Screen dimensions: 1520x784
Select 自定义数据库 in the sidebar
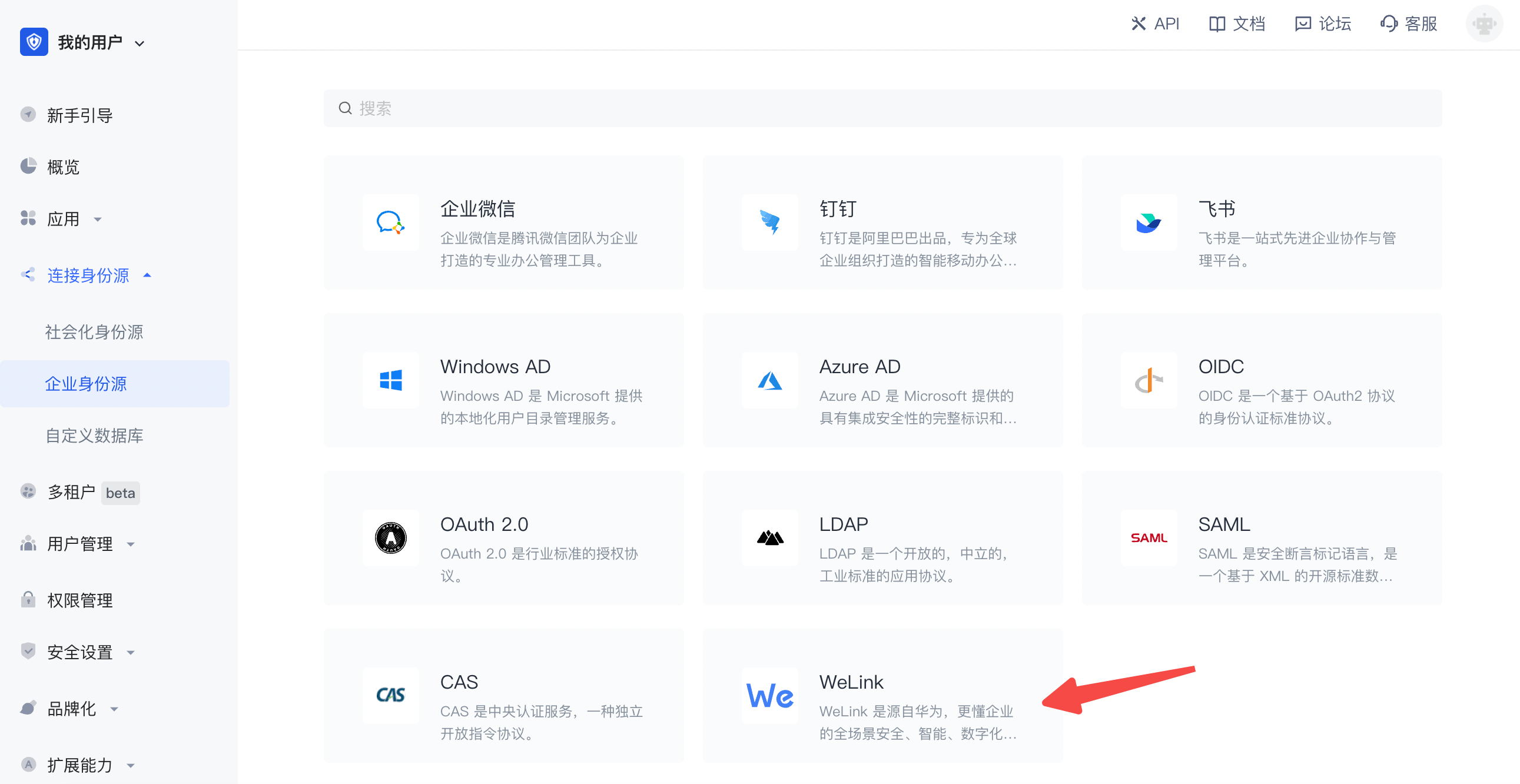[94, 436]
